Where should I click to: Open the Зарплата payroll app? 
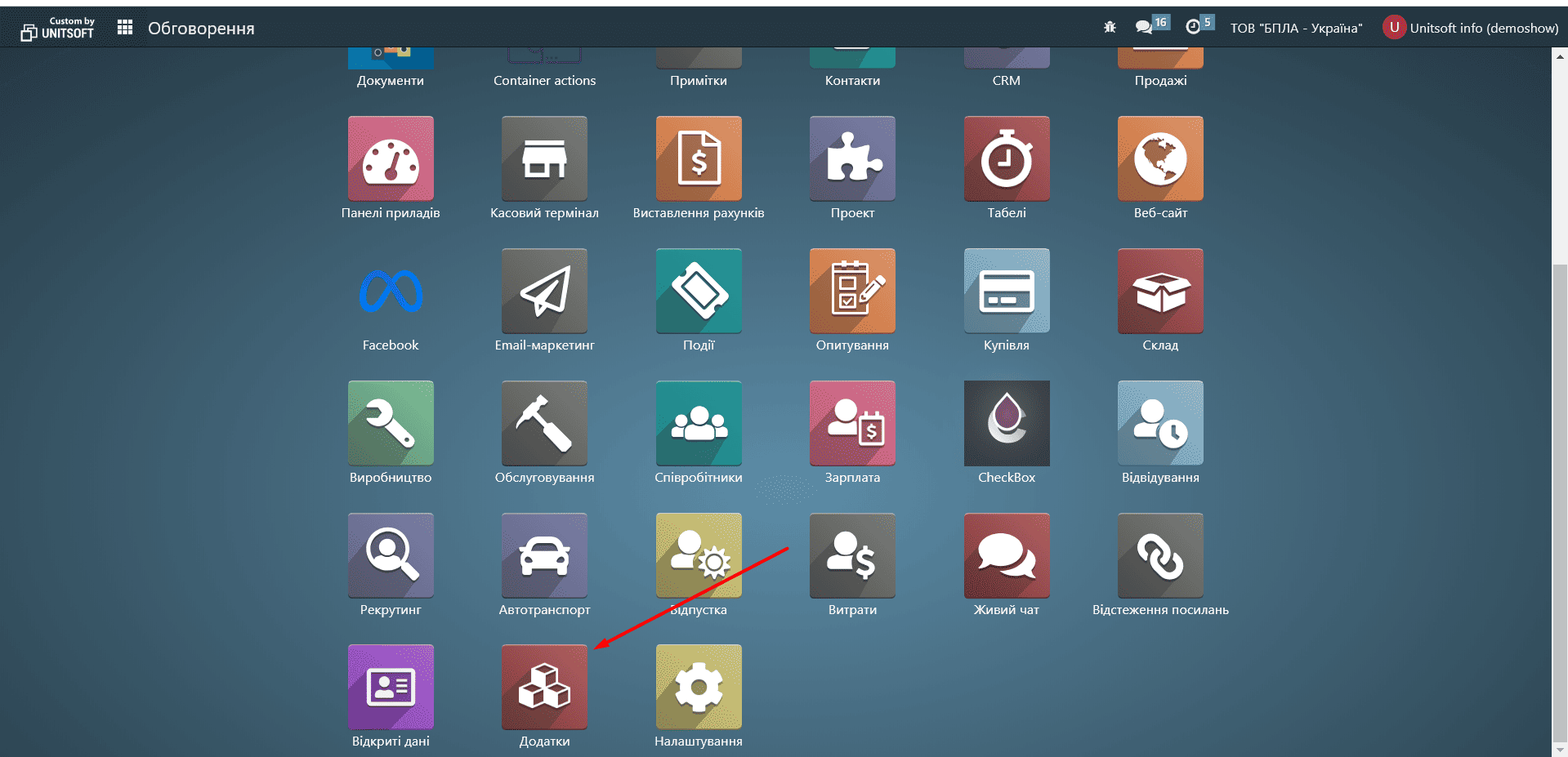click(852, 423)
